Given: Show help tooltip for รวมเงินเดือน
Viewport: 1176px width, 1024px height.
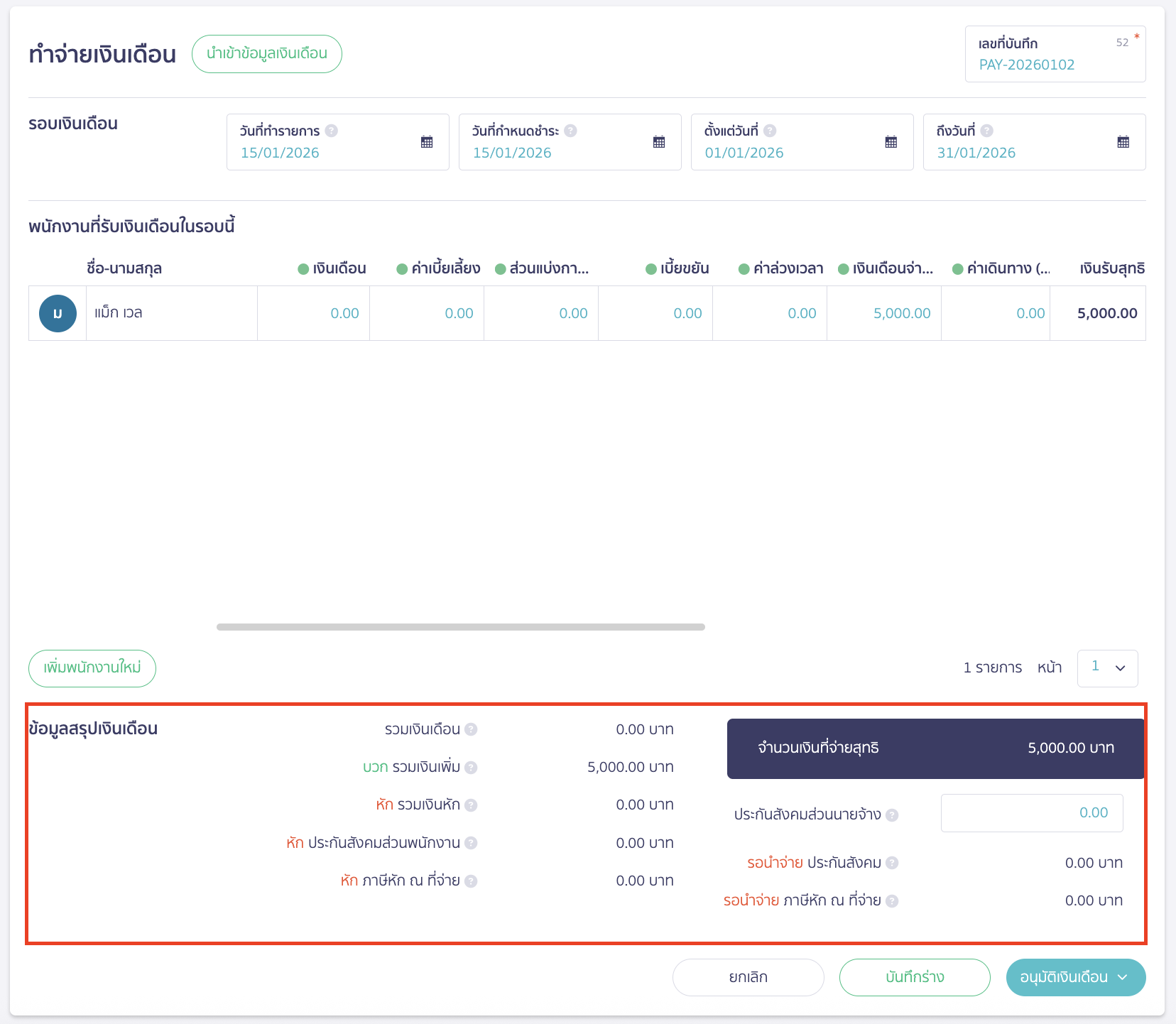Looking at the screenshot, I should coord(471,729).
